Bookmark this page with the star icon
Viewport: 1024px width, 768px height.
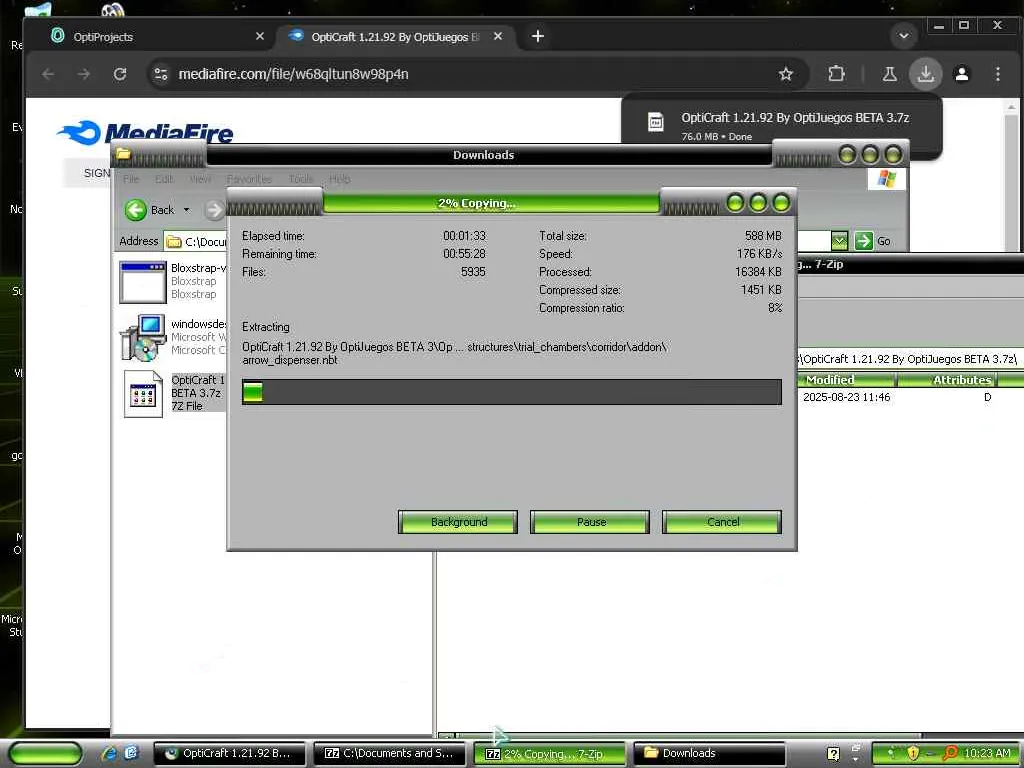coord(786,74)
